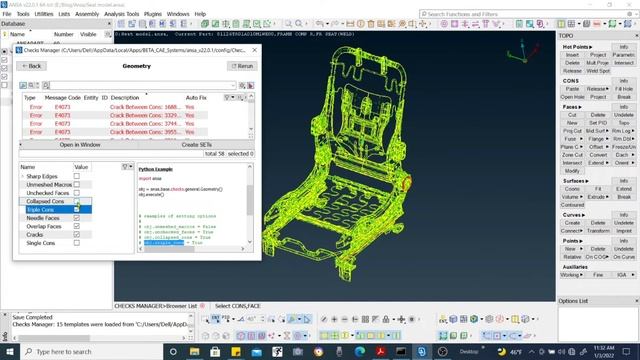Expand the Faces section arrow in TOPO

(580, 107)
